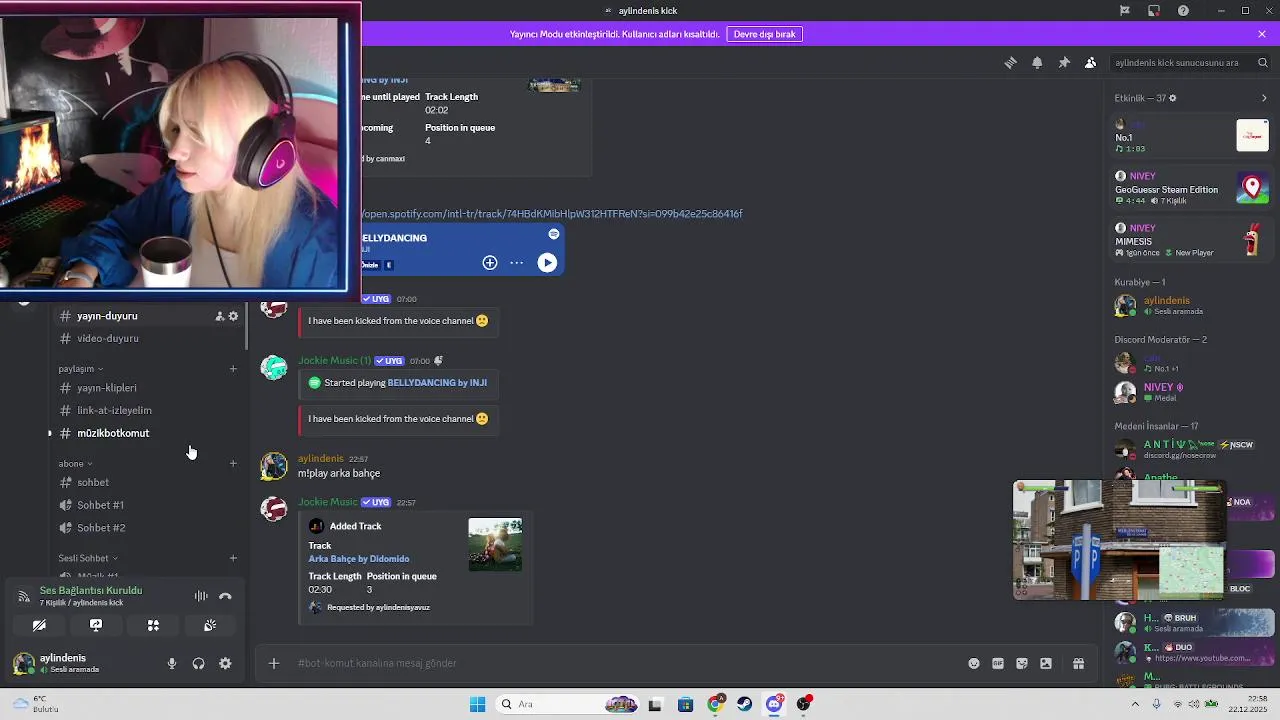Open aylindenis in Kurabiye member list
The height and width of the screenshot is (720, 1280).
[1192, 306]
